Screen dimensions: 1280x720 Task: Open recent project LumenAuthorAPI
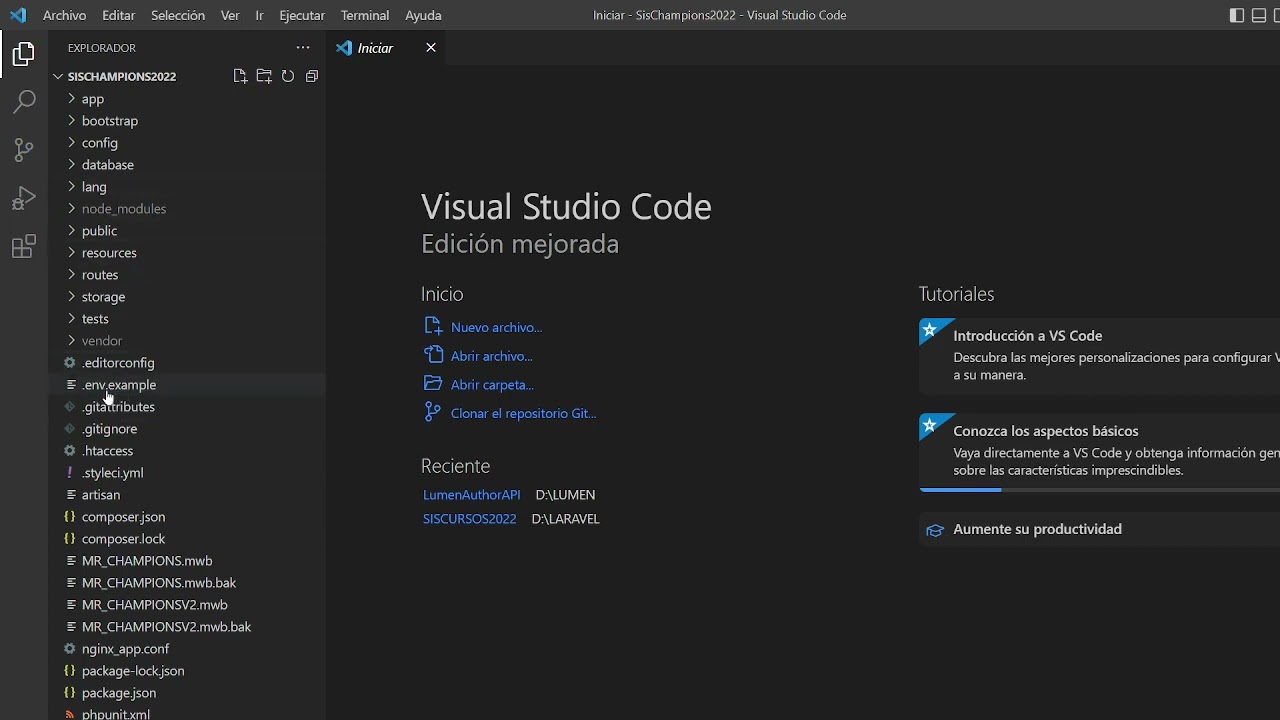click(x=471, y=495)
